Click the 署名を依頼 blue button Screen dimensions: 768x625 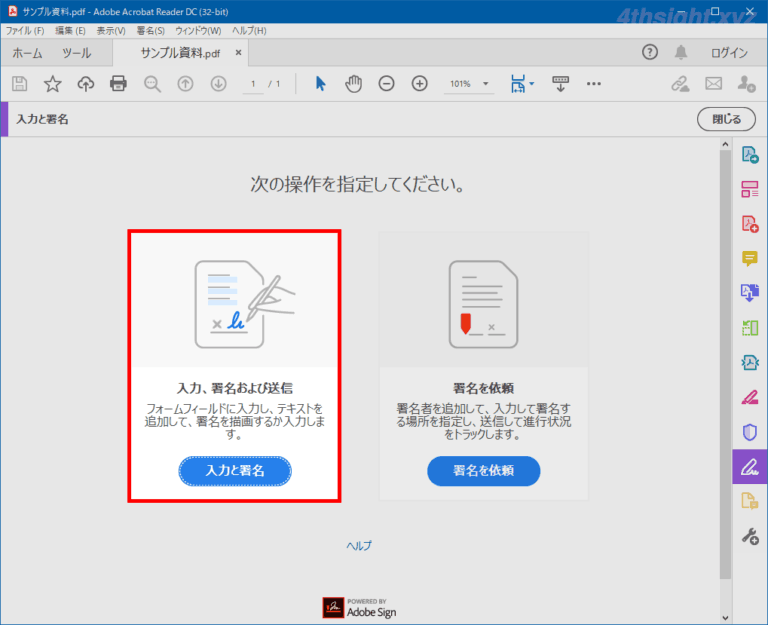(x=483, y=470)
